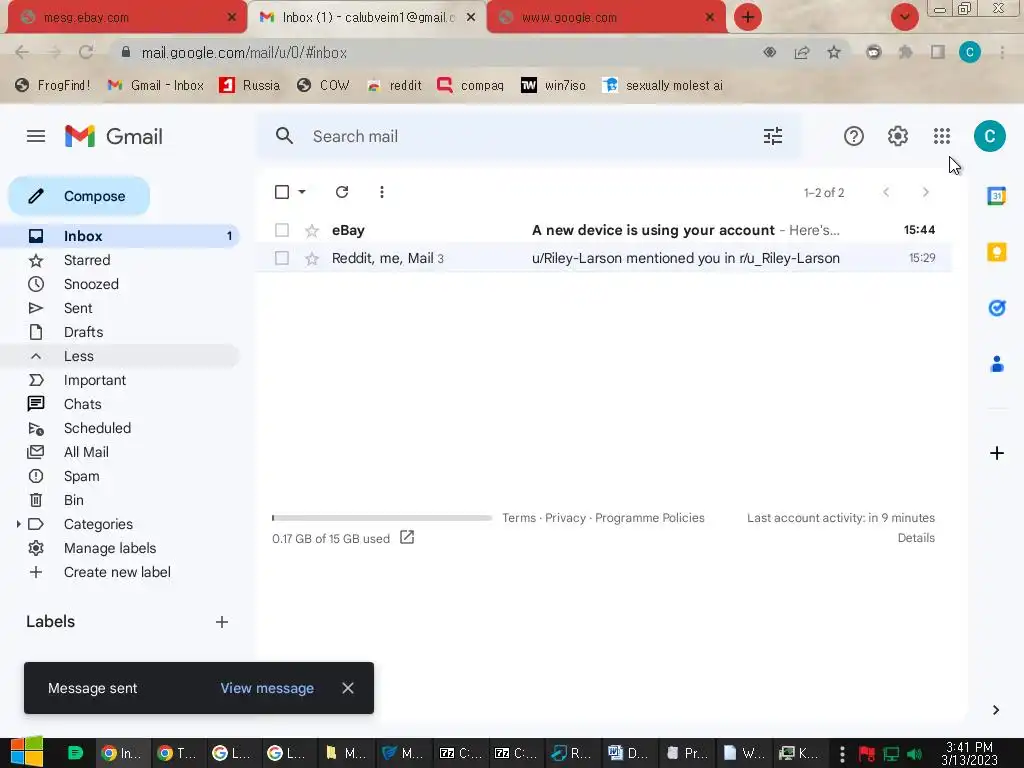
Task: Star the eBay email
Action: (312, 230)
